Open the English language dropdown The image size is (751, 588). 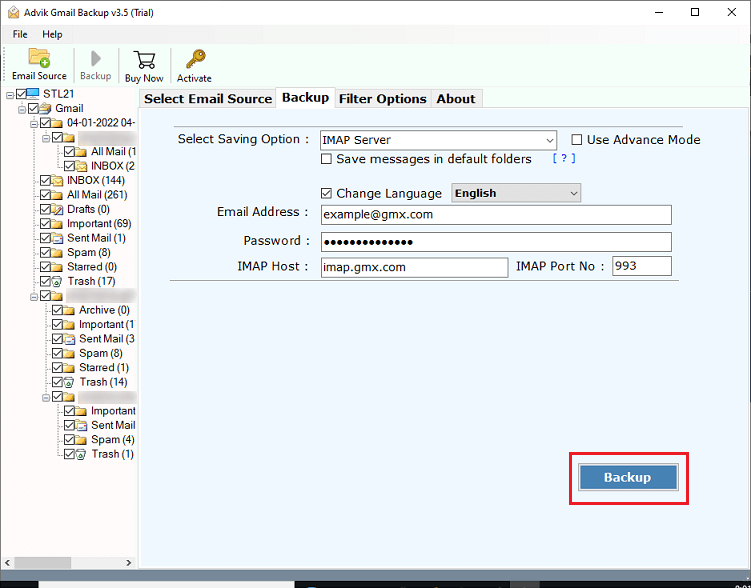516,193
